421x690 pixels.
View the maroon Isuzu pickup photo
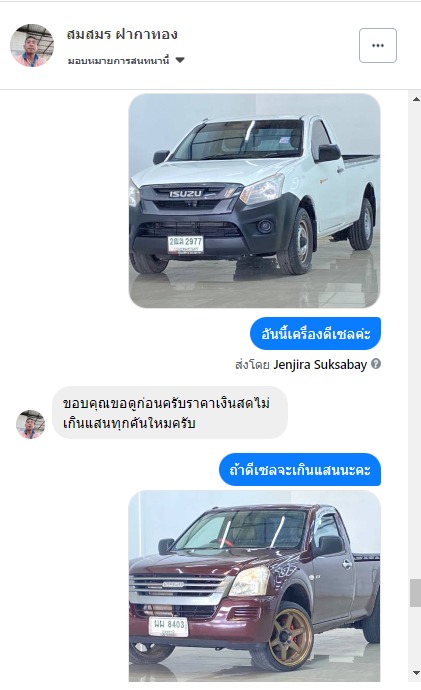254,586
